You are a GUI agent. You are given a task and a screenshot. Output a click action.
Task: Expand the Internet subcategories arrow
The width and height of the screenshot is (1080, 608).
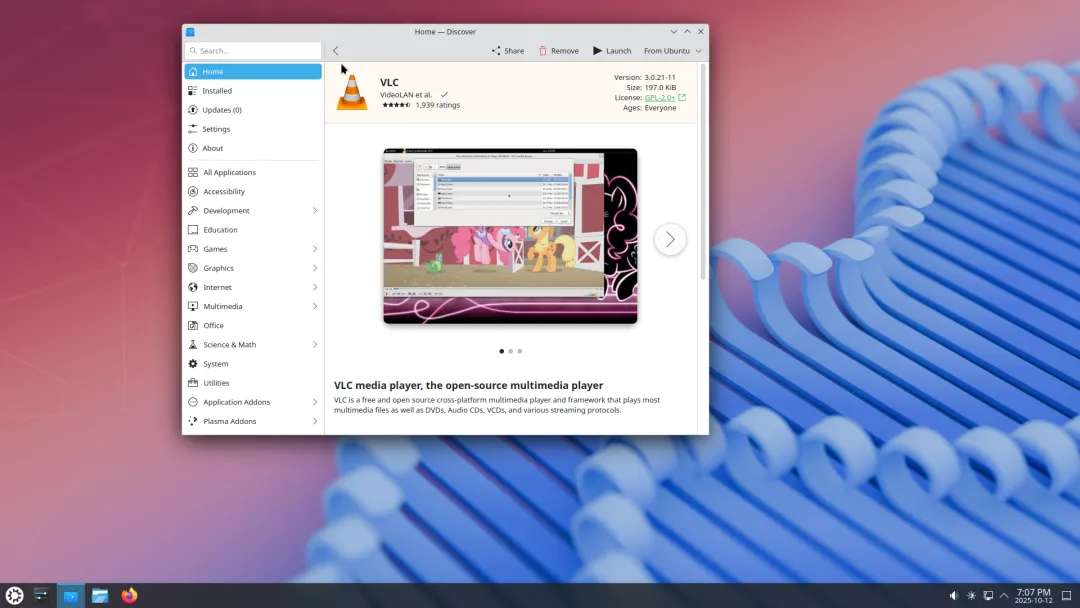click(x=315, y=287)
